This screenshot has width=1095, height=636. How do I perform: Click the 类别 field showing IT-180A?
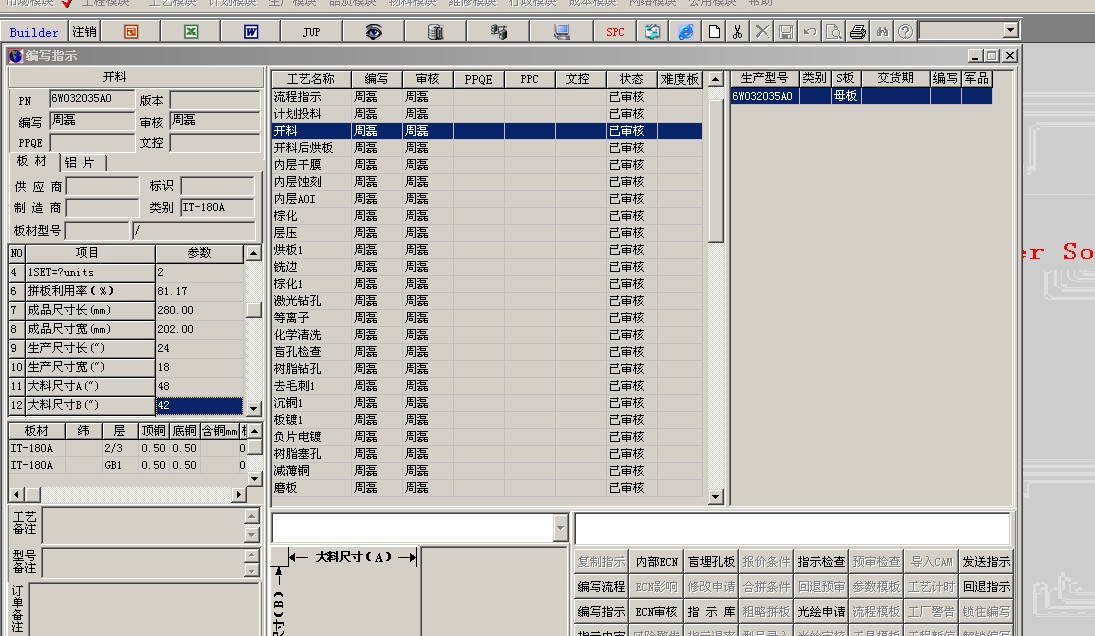pos(217,207)
